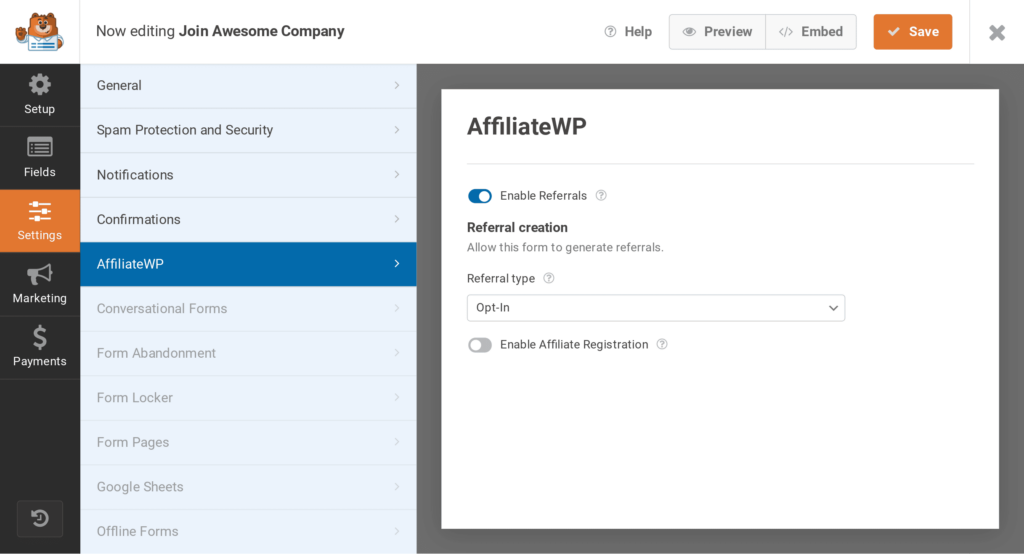Open the Payments dollar icon
Screen dimensions: 1024x554
pyautogui.click(x=40, y=337)
